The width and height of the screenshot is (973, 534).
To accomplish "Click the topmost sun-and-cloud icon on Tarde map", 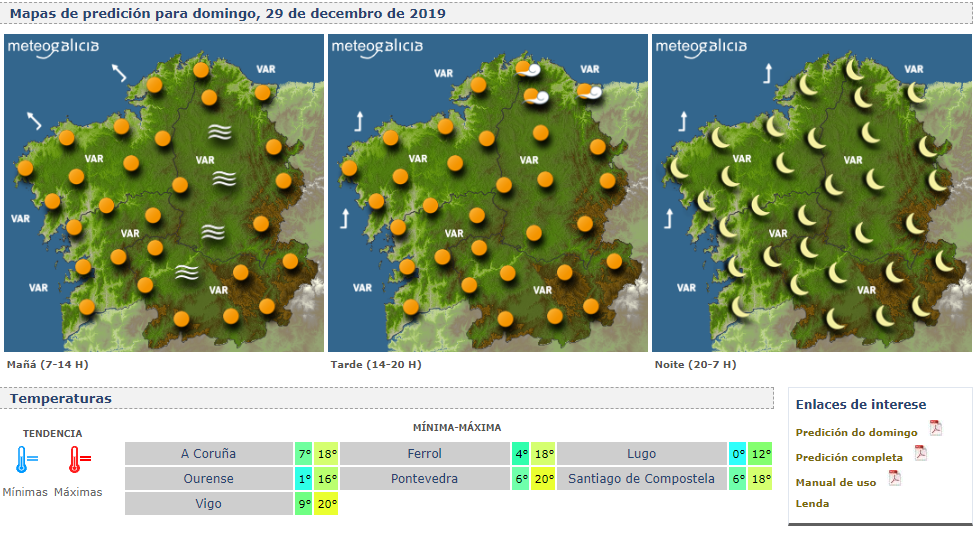I will tap(527, 69).
